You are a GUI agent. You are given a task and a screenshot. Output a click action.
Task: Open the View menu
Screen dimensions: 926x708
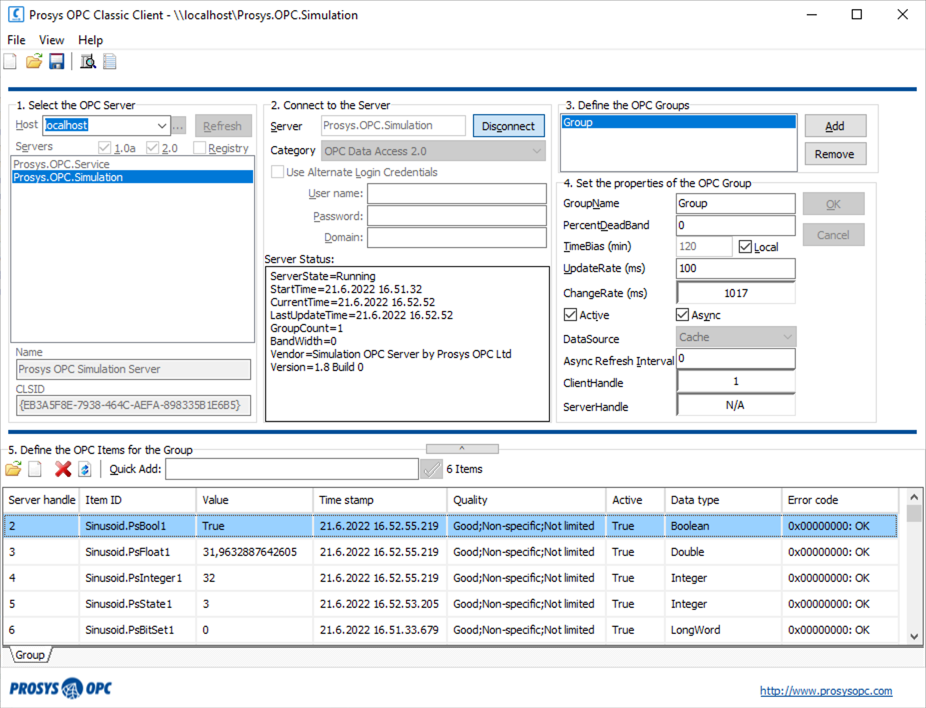(51, 40)
